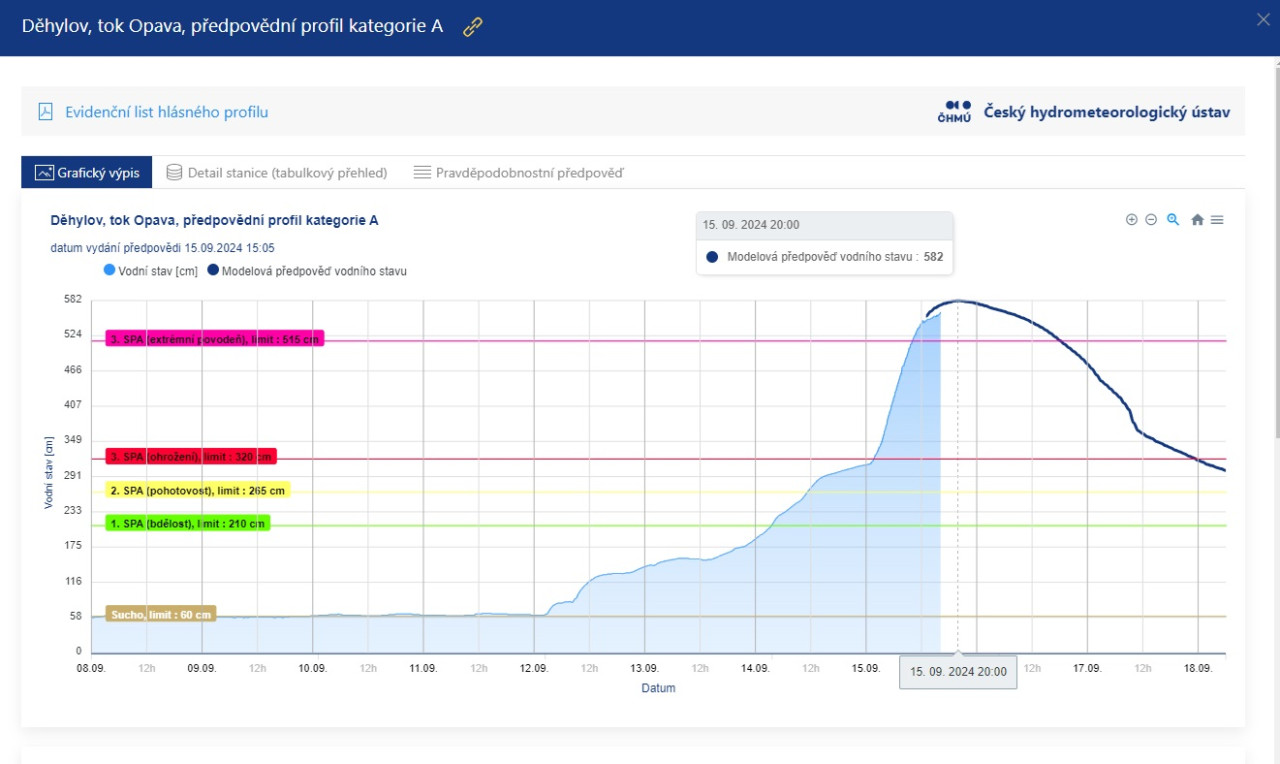Click the x-axis label 08.09.
Screen dimensions: 1280x764
click(x=91, y=668)
